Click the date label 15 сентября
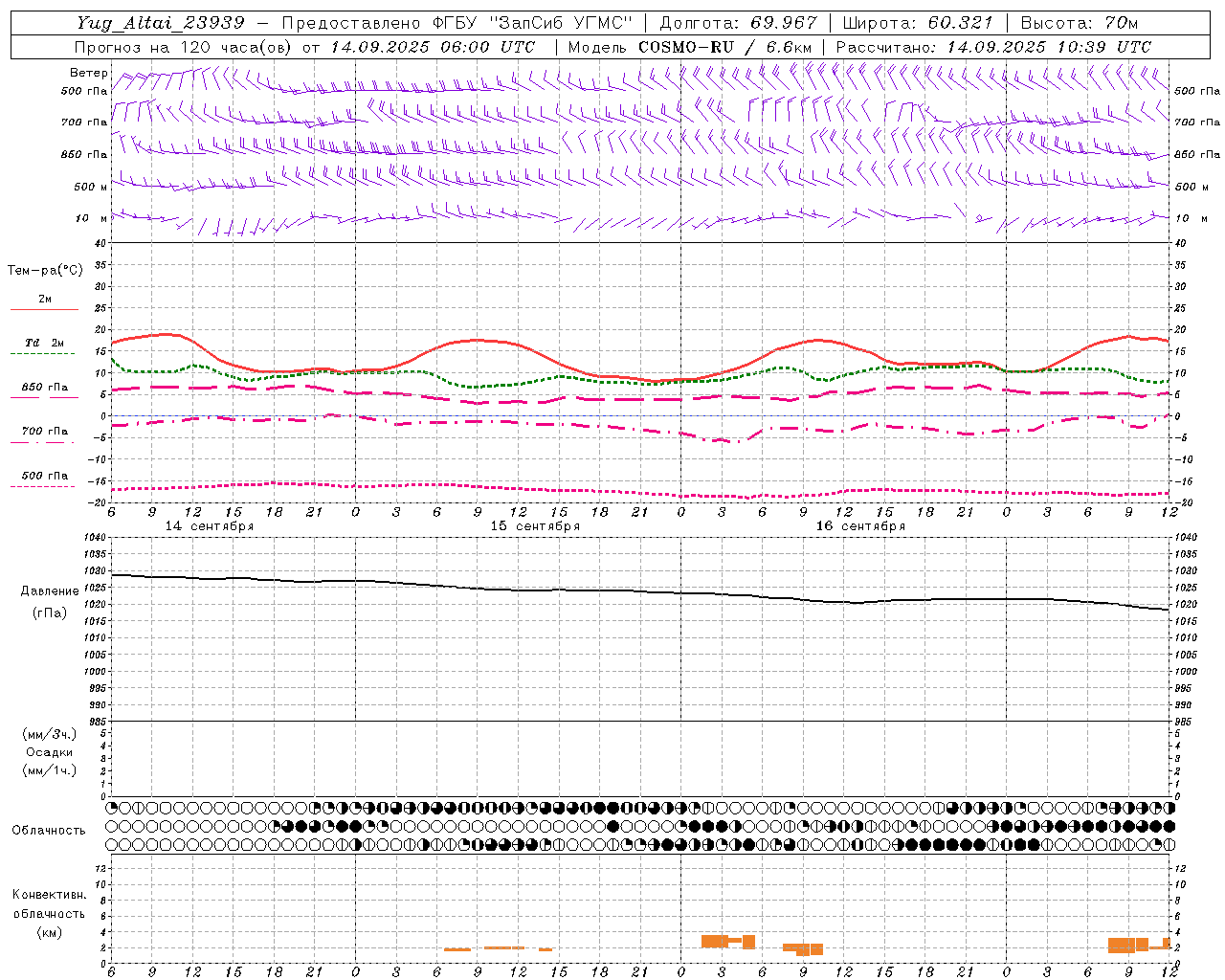The width and height of the screenshot is (1225, 980). [x=535, y=526]
